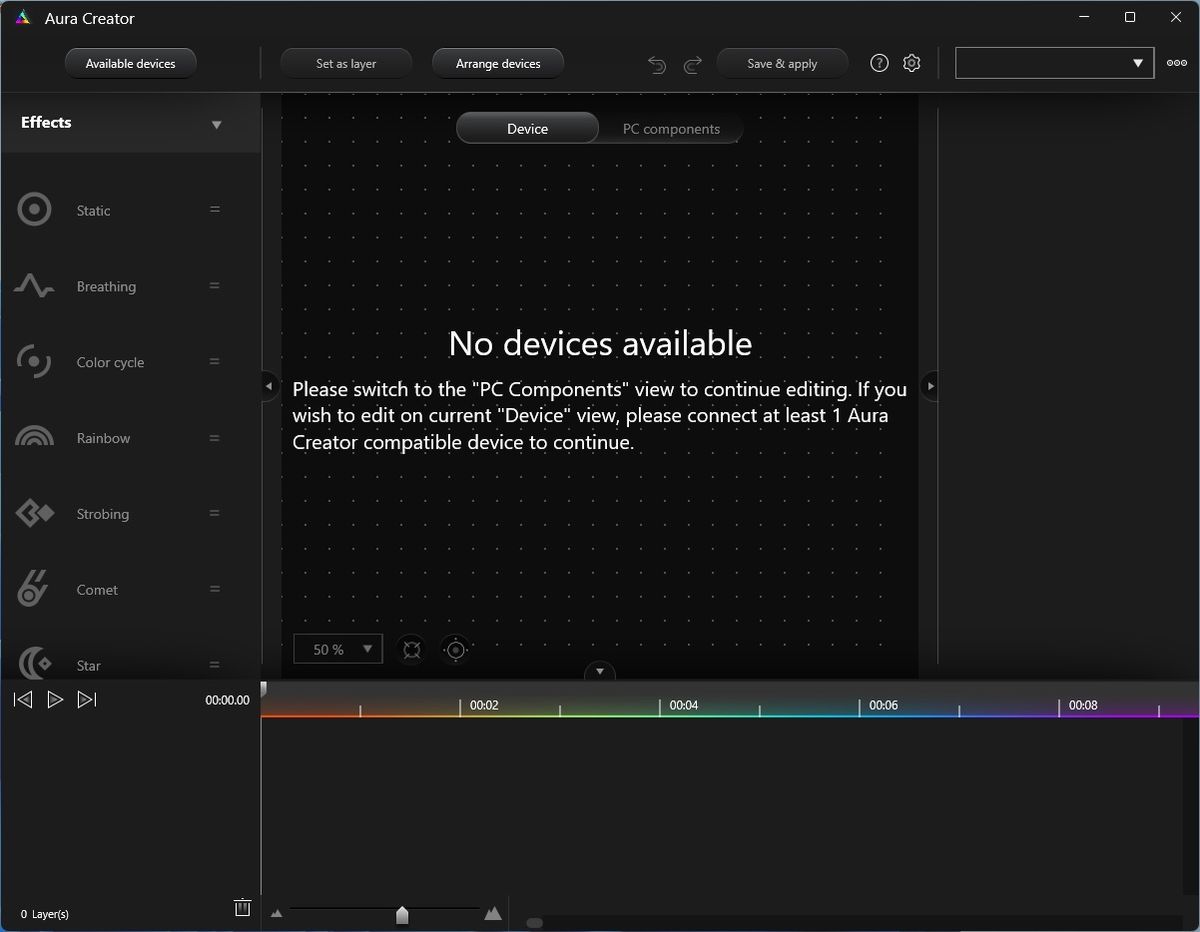This screenshot has height=932, width=1200.
Task: Choose the Strobing effect icon
Action: pyautogui.click(x=34, y=514)
